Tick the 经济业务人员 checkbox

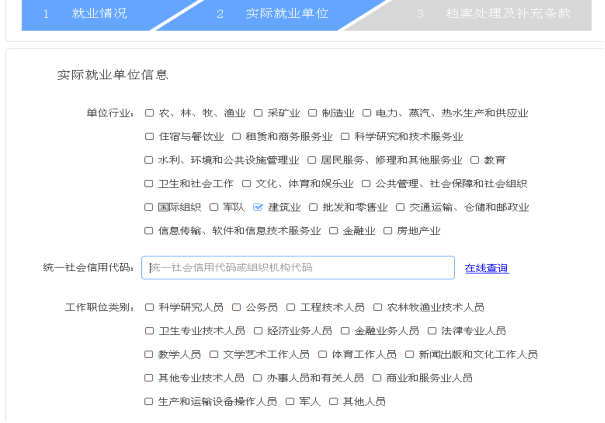point(258,331)
